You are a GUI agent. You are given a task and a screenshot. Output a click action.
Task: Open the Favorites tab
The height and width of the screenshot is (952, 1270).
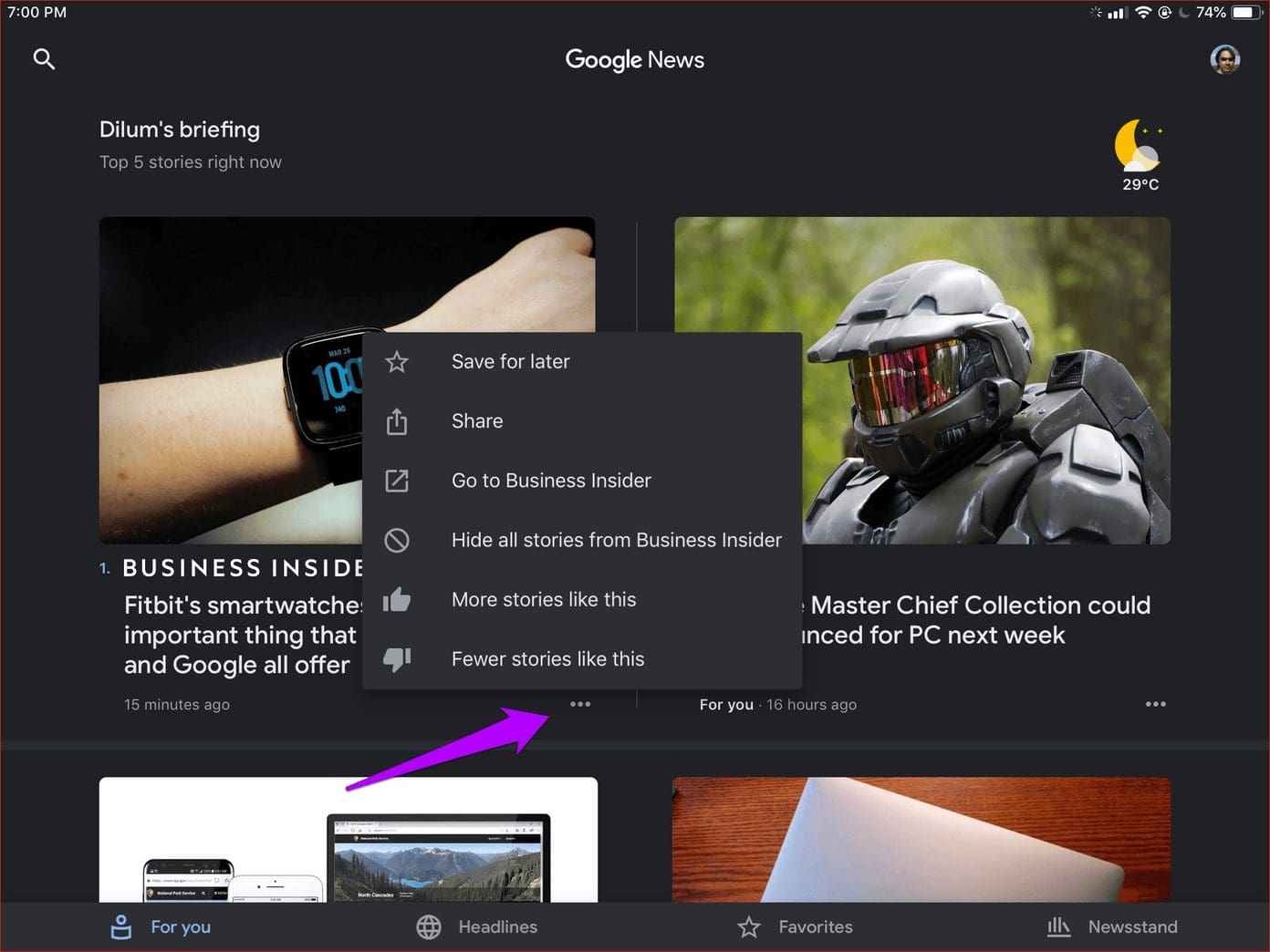tap(795, 927)
